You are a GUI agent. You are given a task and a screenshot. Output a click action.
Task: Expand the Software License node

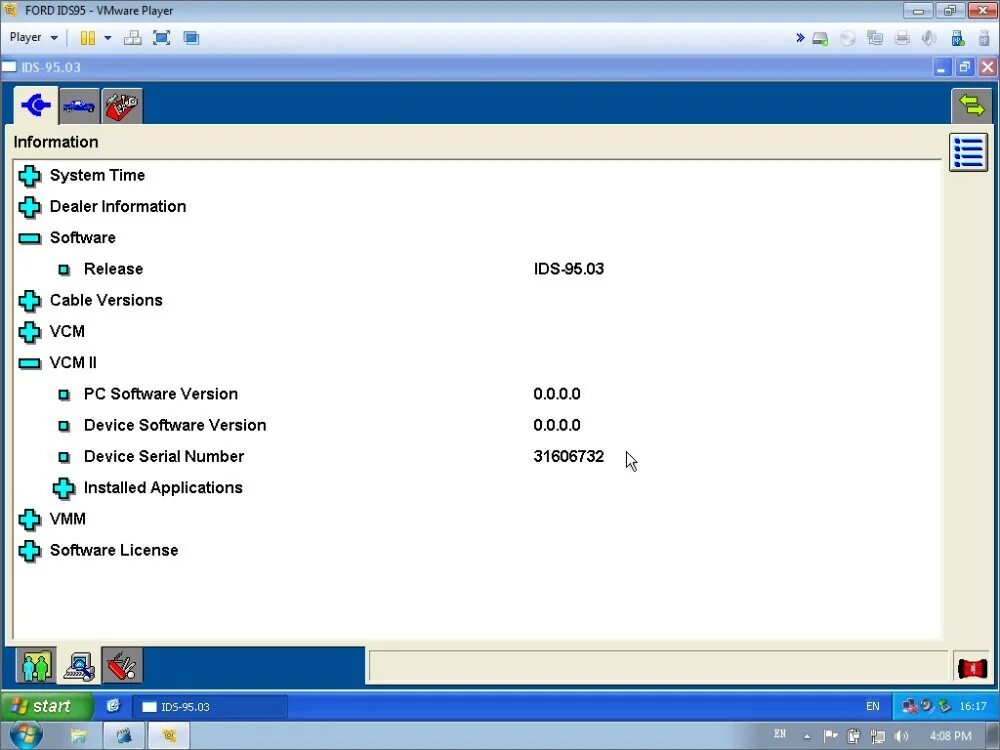[30, 551]
